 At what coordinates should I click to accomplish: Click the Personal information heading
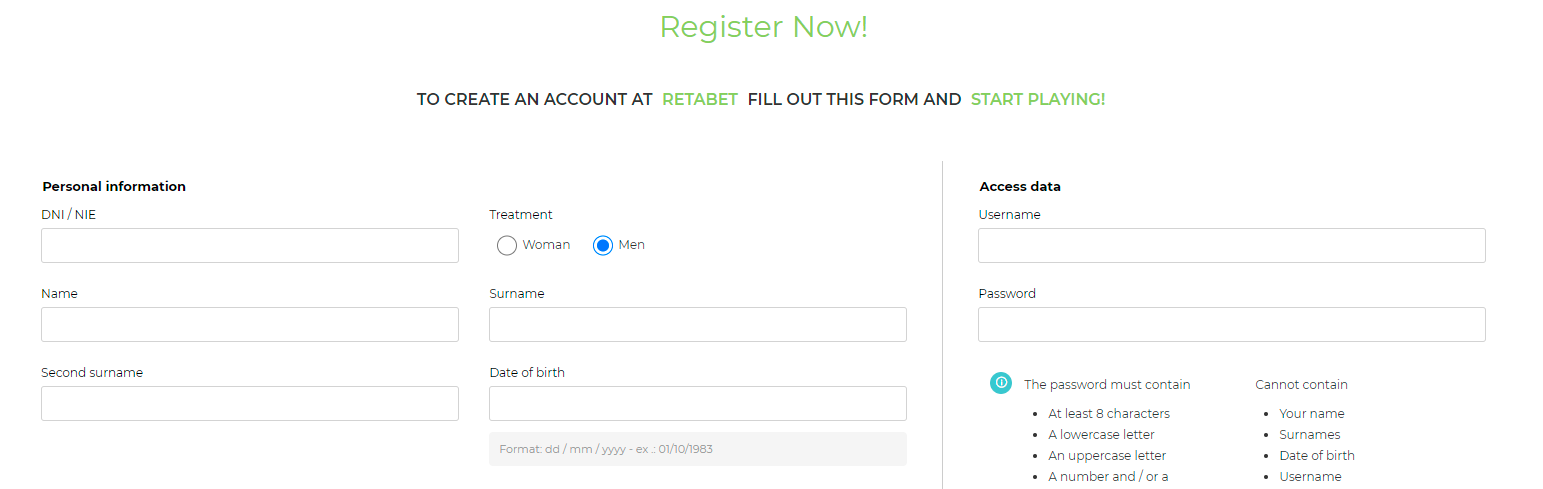pyautogui.click(x=114, y=187)
